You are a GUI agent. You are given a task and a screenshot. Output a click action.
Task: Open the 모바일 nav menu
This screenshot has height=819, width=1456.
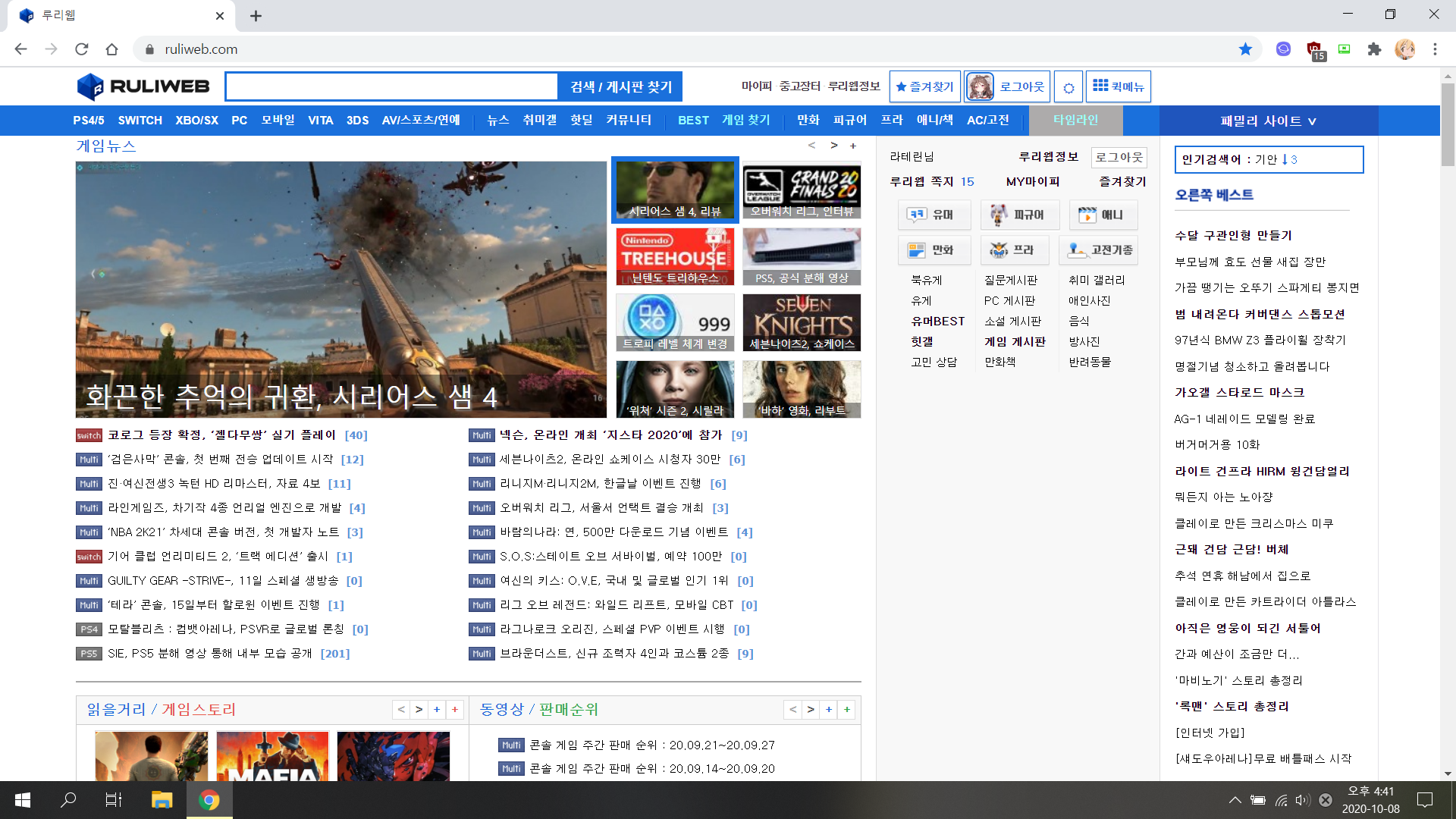[278, 121]
